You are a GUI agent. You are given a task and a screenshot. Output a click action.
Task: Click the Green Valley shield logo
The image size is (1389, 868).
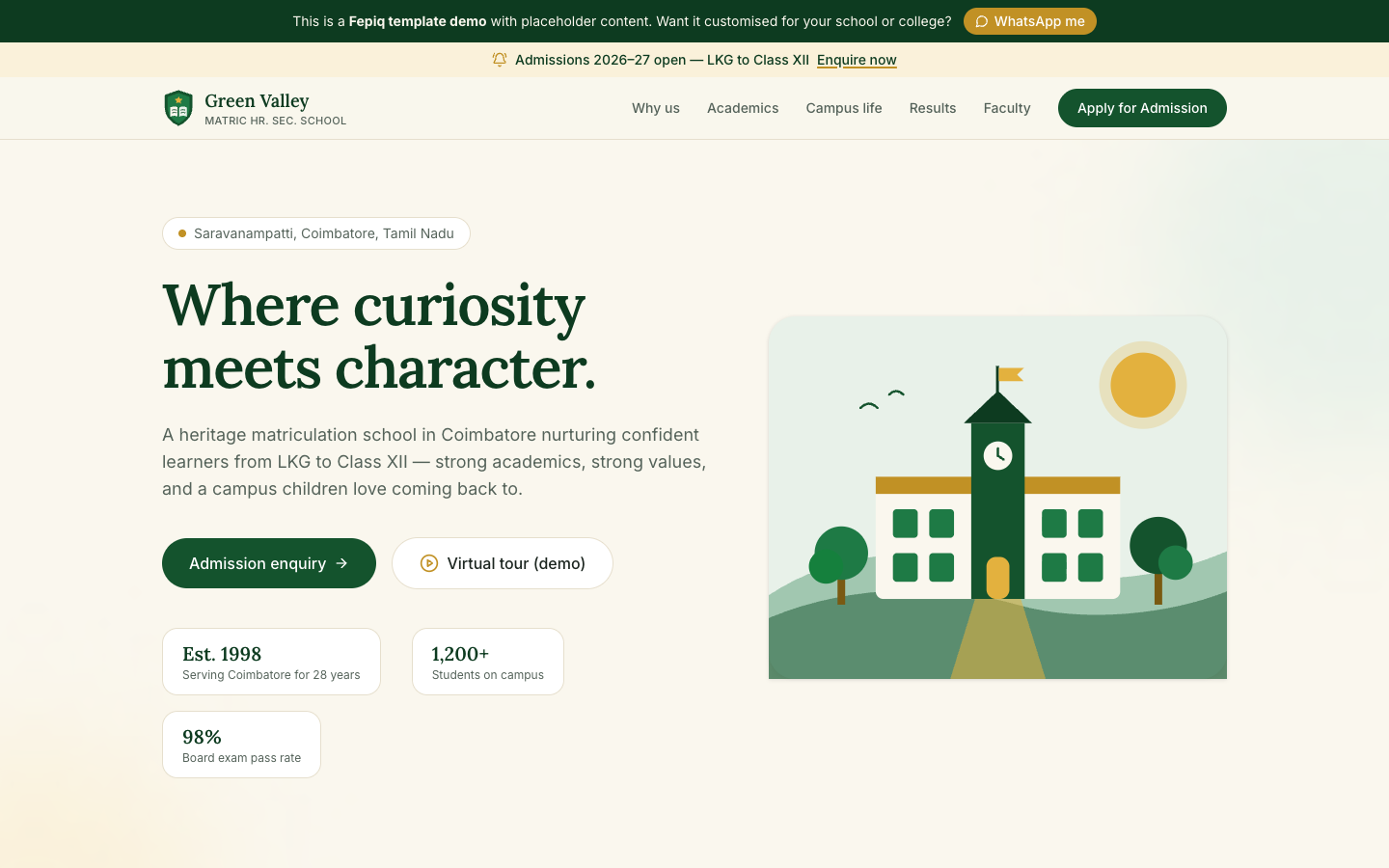pos(178,108)
